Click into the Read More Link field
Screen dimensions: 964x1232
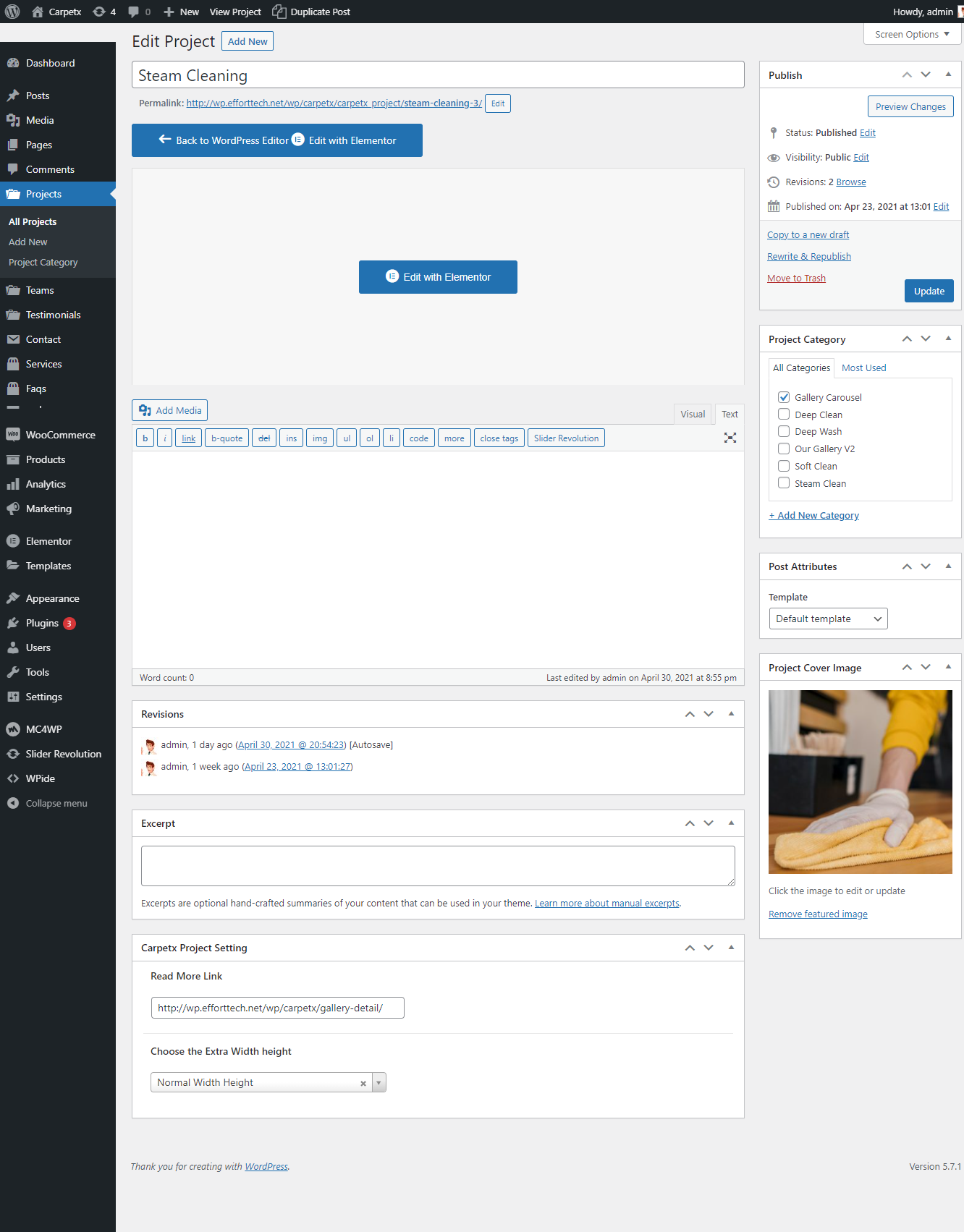click(277, 1008)
